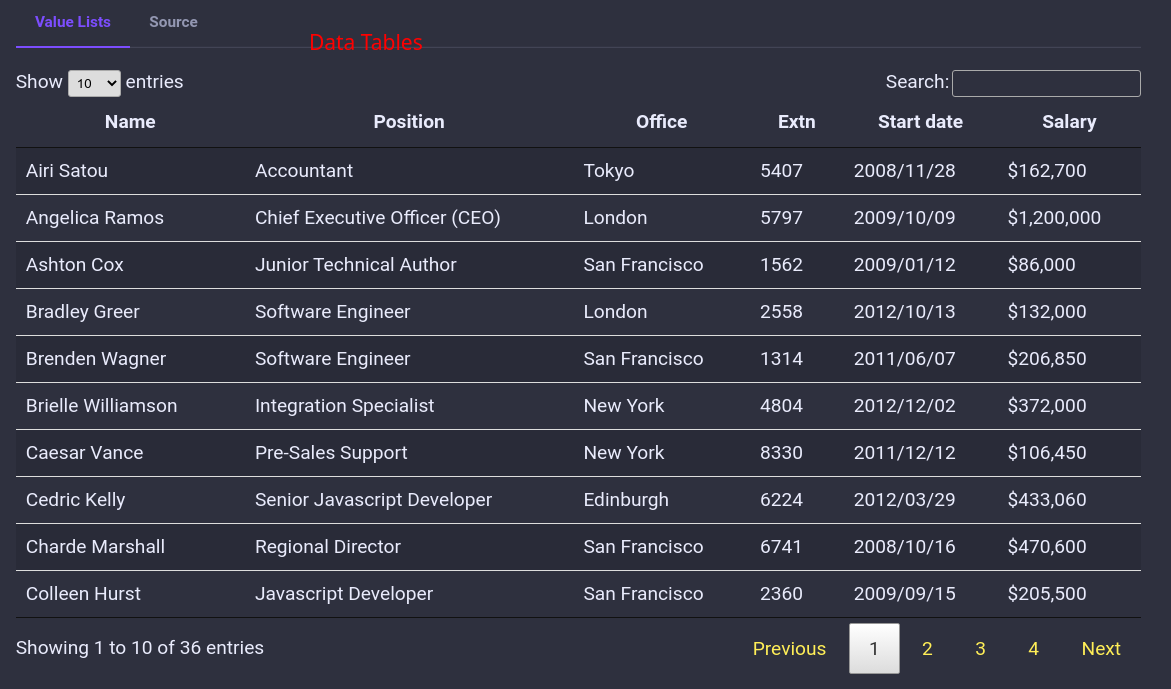
Task: Select current page 1 button
Action: click(x=874, y=649)
